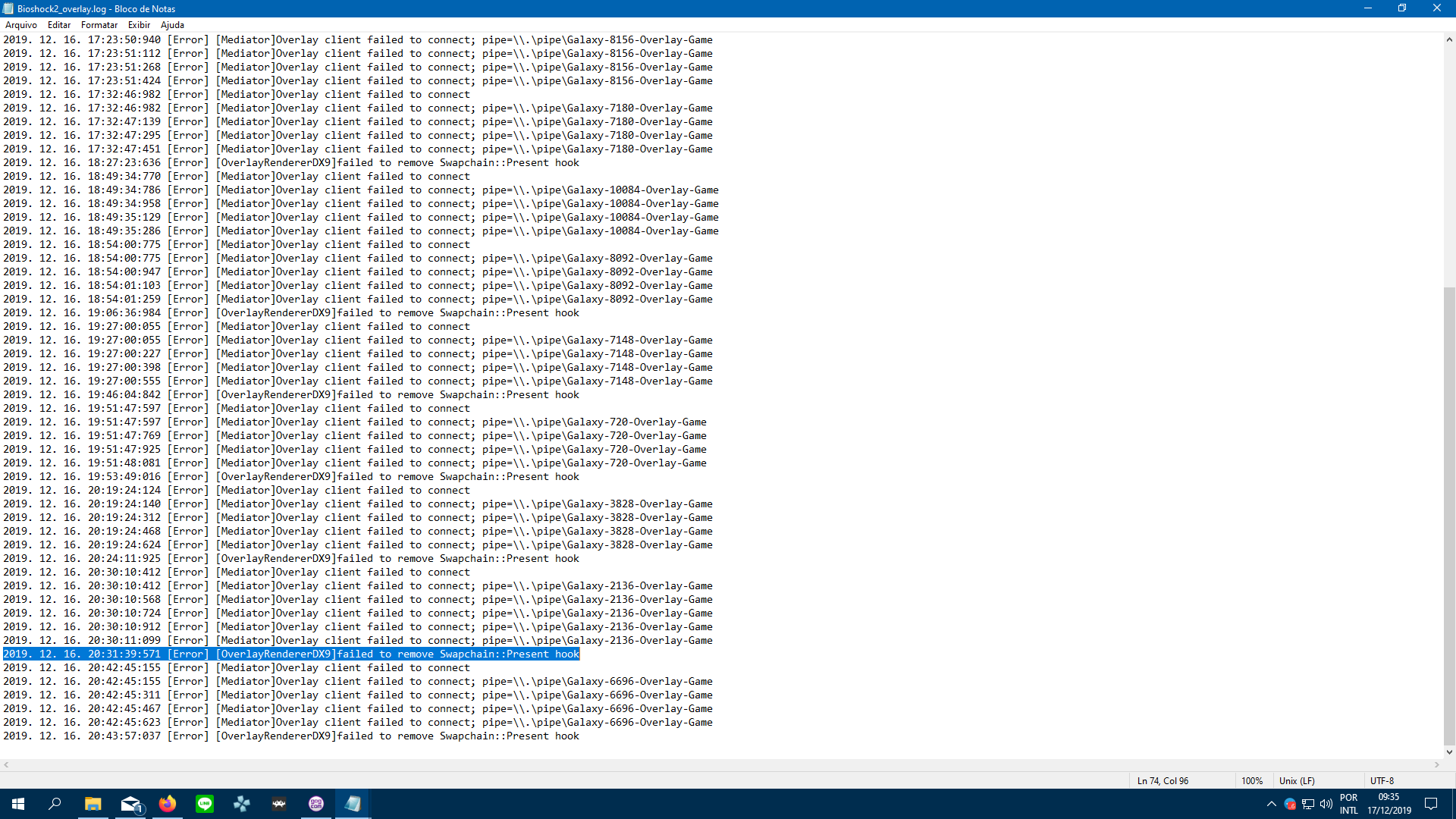Viewport: 1456px width, 819px height.
Task: Restore down the Notepad window
Action: pyautogui.click(x=1402, y=8)
